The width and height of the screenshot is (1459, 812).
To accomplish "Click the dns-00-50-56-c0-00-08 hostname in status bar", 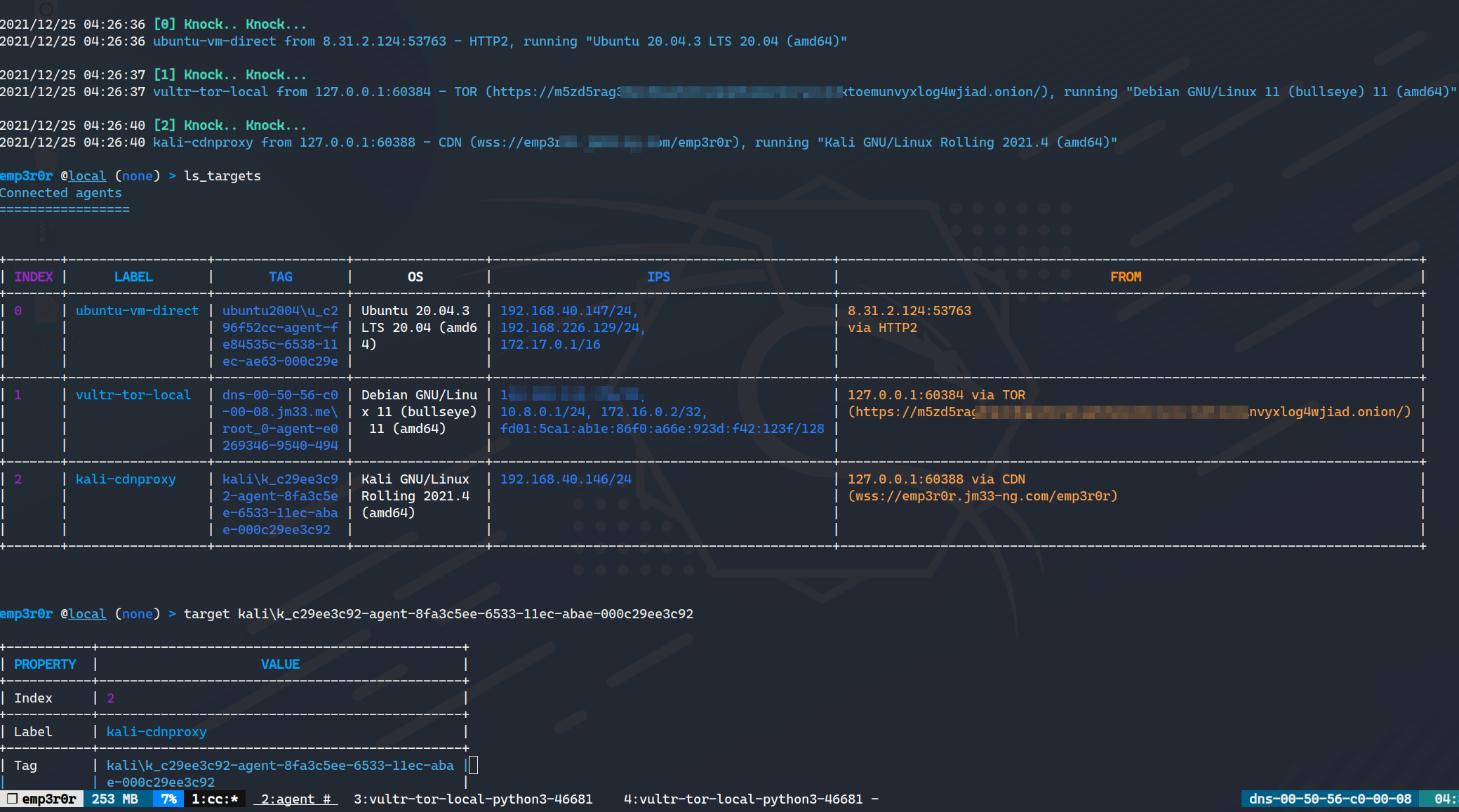I will [1330, 799].
